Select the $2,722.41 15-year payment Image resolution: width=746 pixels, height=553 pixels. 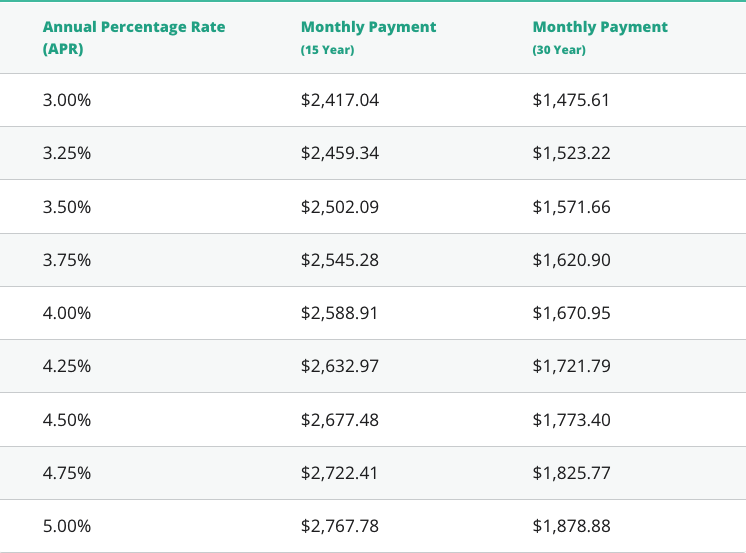pyautogui.click(x=340, y=473)
